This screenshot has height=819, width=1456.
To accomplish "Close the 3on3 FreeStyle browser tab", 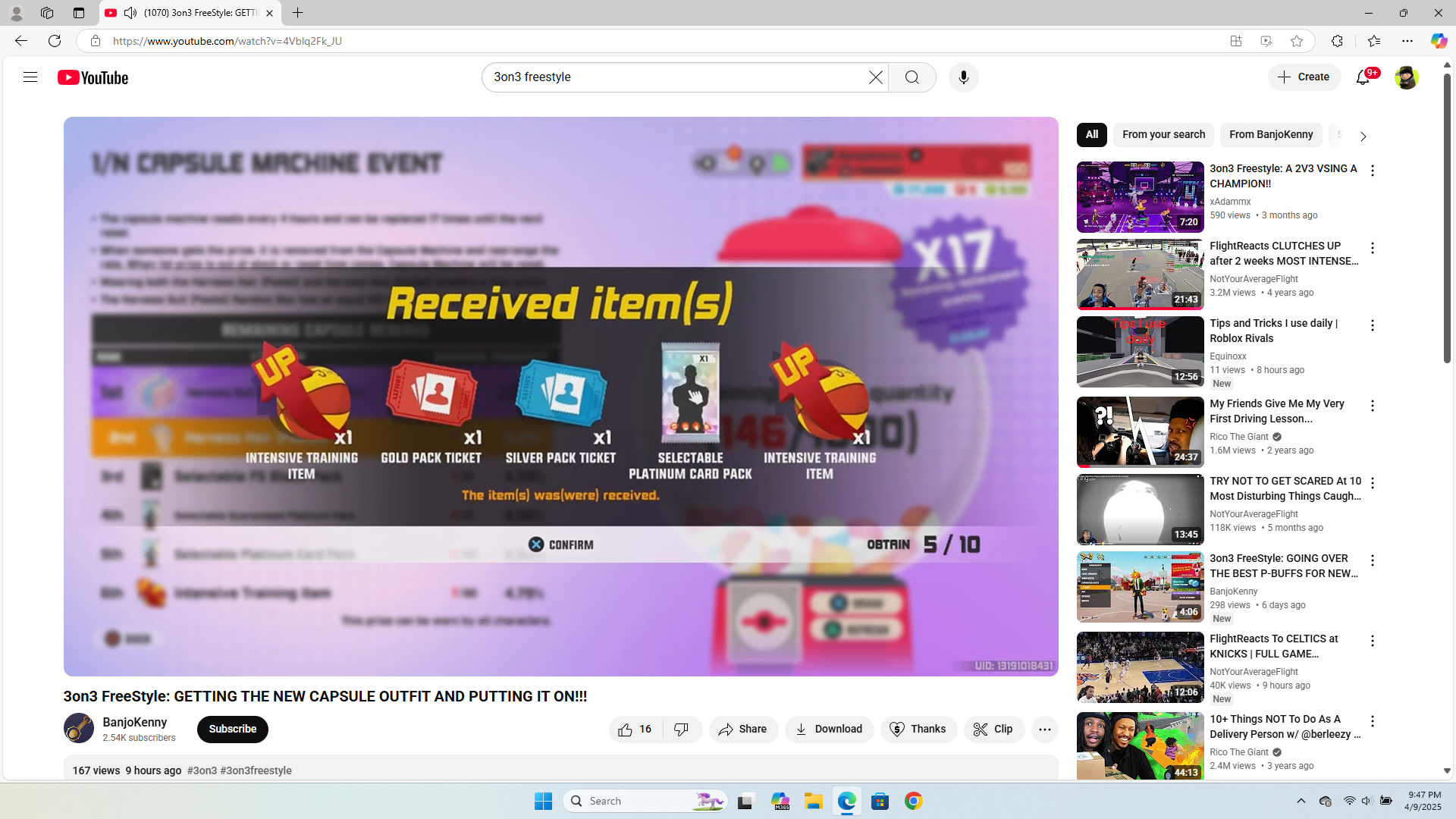I will click(269, 13).
